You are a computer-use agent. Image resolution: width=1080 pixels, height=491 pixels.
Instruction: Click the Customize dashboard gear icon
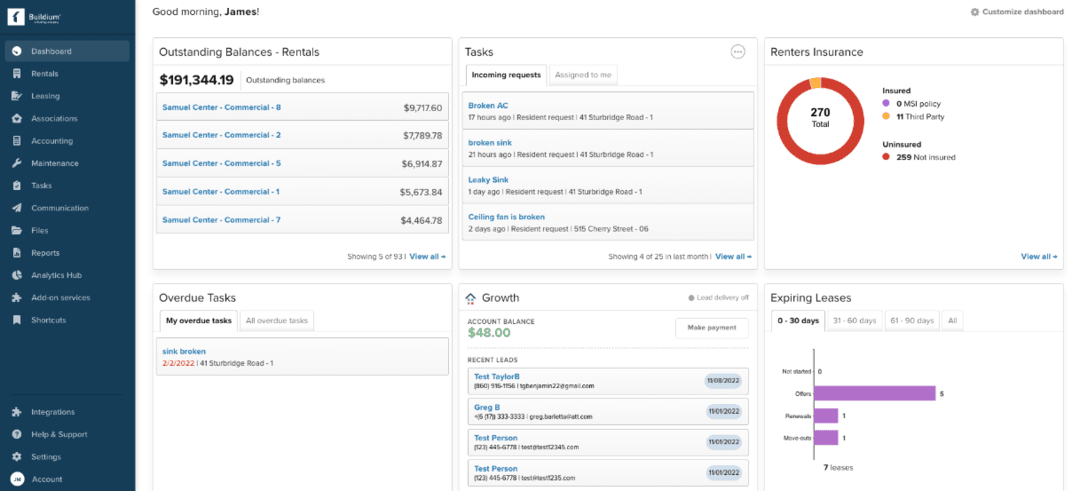[x=975, y=12]
